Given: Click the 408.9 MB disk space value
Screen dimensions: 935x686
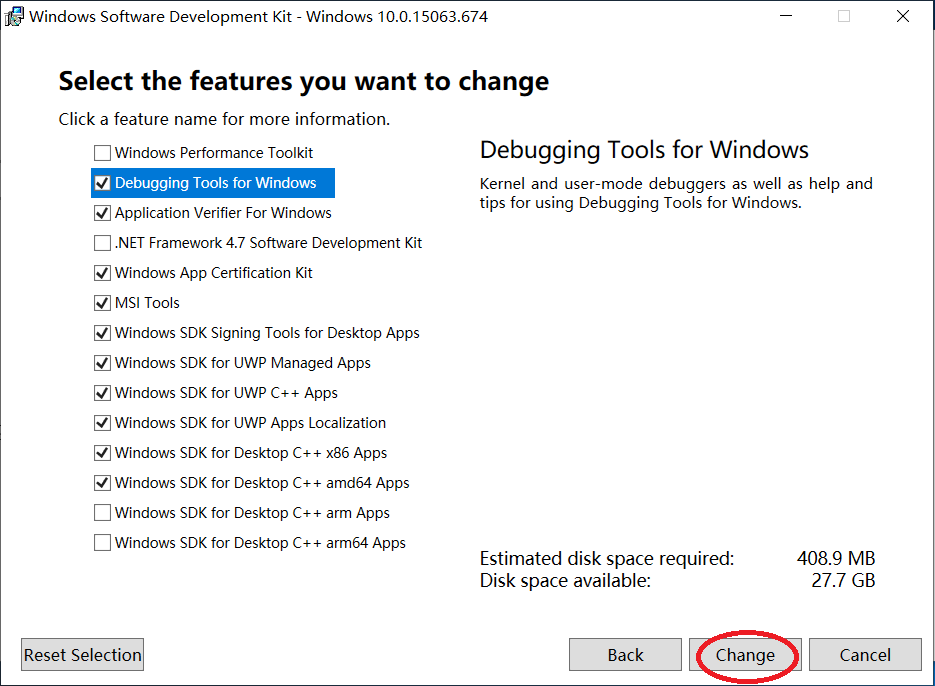Looking at the screenshot, I should coord(836,558).
